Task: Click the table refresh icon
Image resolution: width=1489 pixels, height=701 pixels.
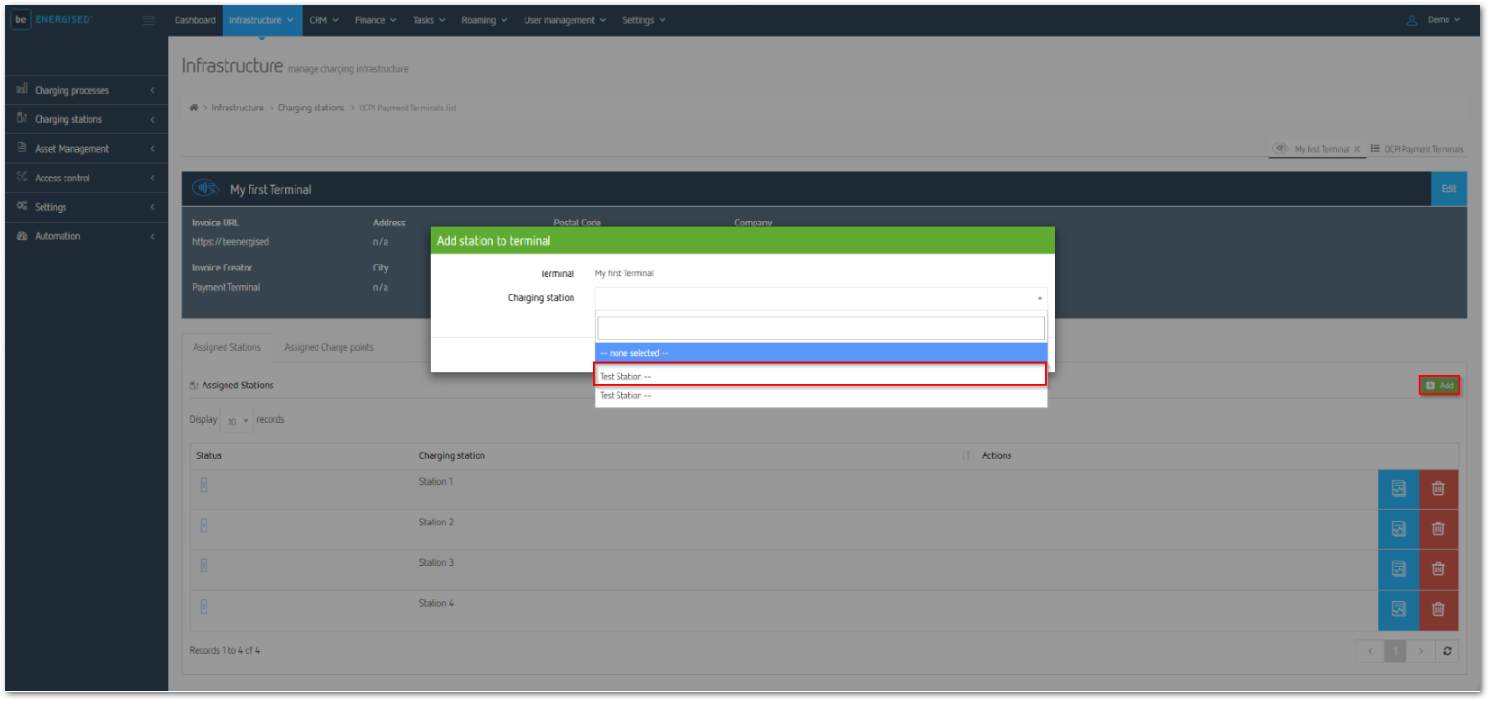Action: point(1446,651)
